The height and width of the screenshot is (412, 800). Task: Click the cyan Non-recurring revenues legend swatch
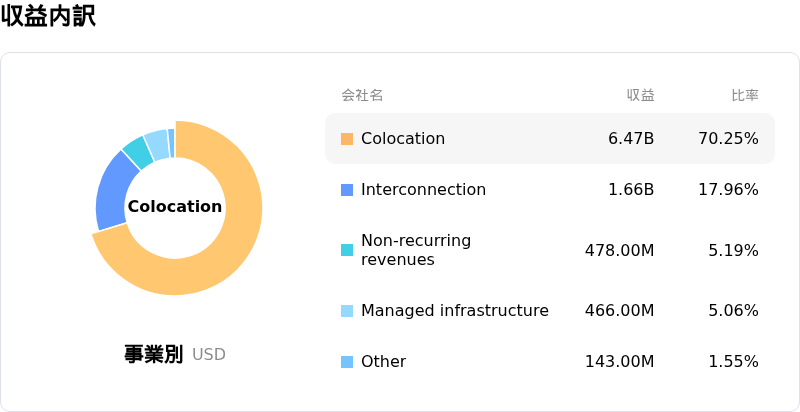[x=347, y=250]
